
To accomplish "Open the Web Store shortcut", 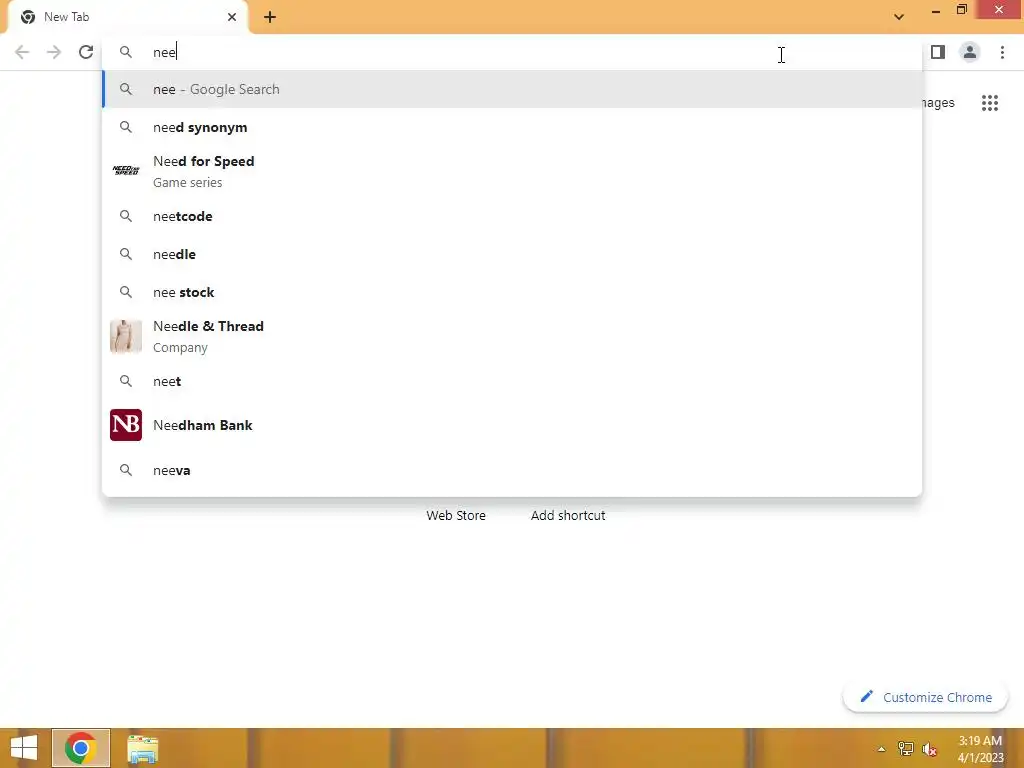I will point(456,515).
